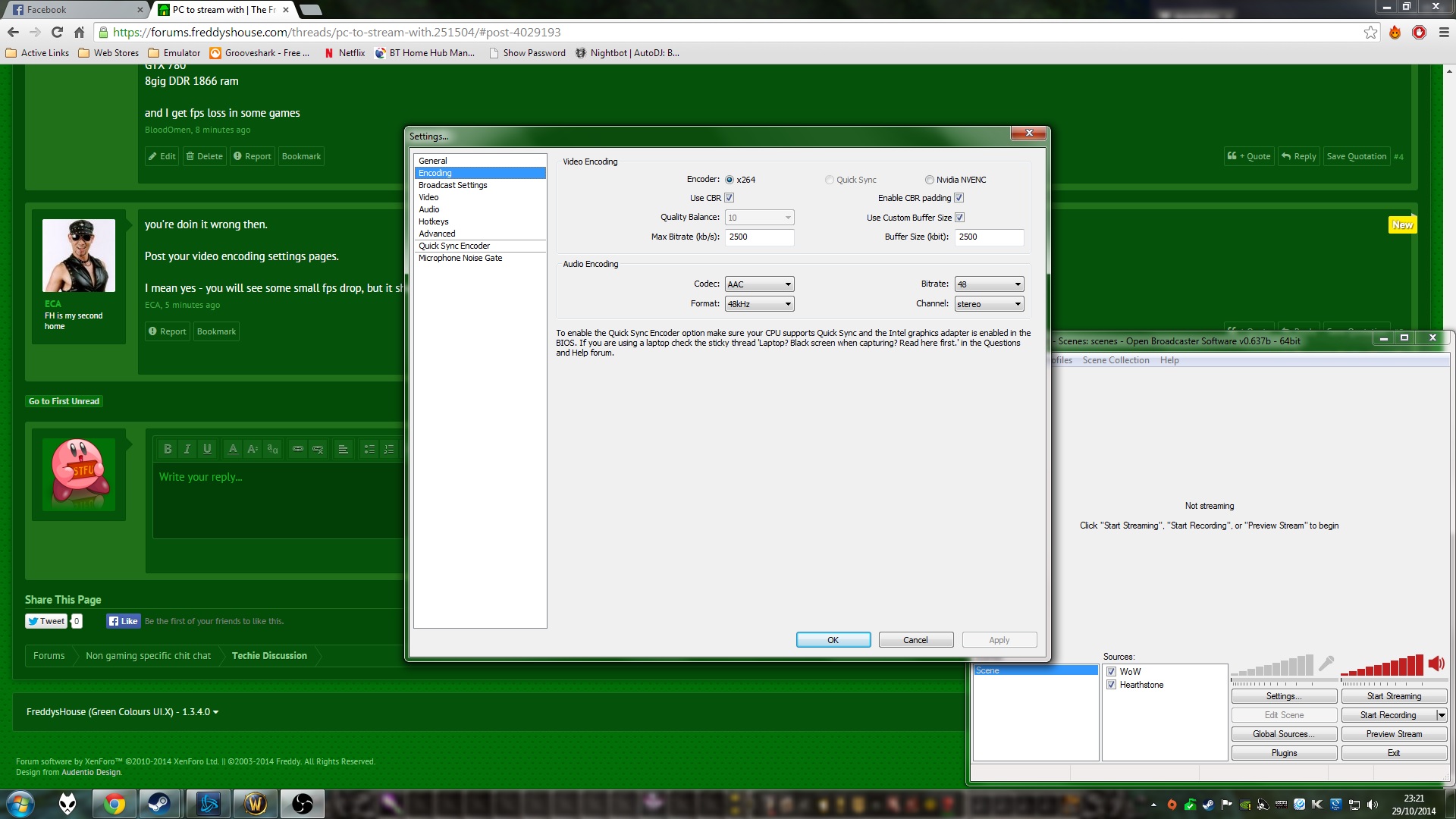
Task: Open OBS from the taskbar
Action: pos(302,804)
